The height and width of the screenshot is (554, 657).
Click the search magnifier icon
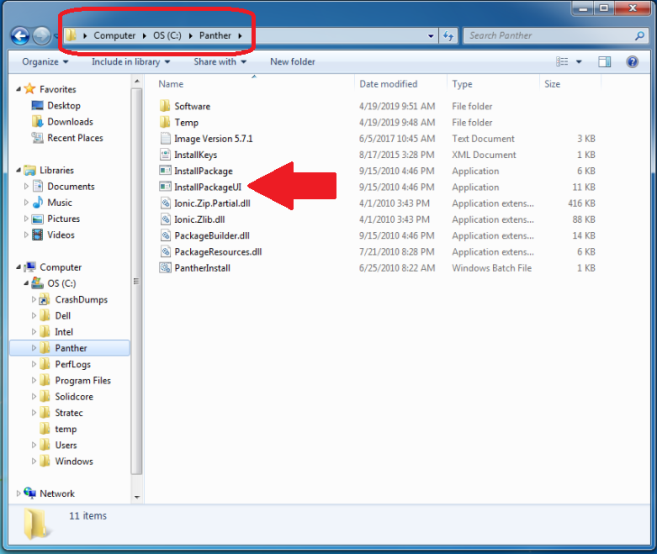(x=640, y=36)
